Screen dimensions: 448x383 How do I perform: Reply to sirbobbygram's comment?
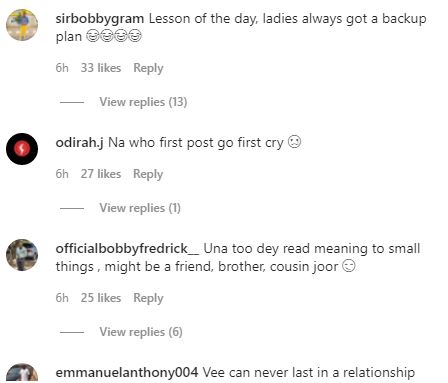point(148,68)
